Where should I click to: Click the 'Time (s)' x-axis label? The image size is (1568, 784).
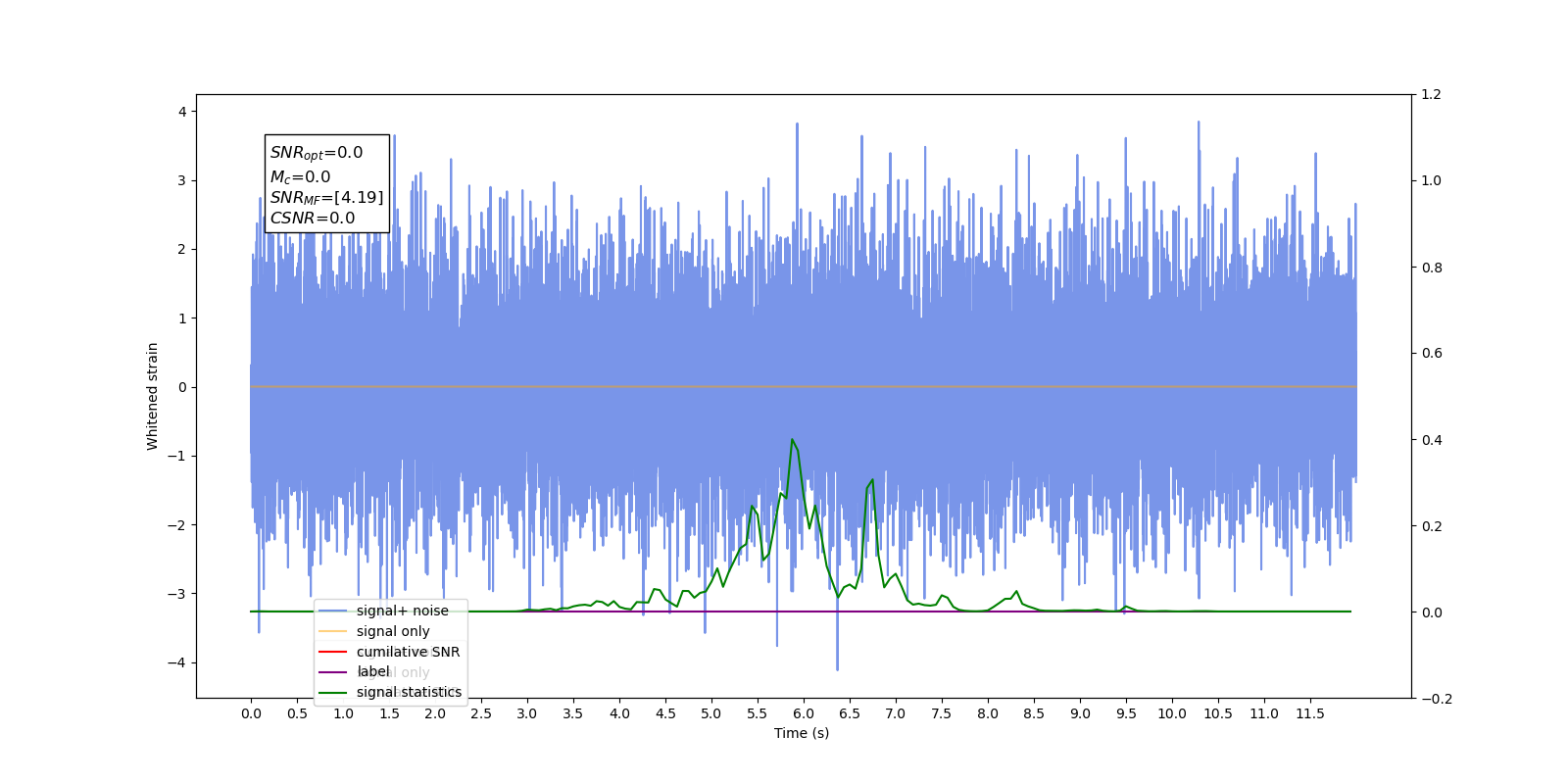tap(802, 733)
